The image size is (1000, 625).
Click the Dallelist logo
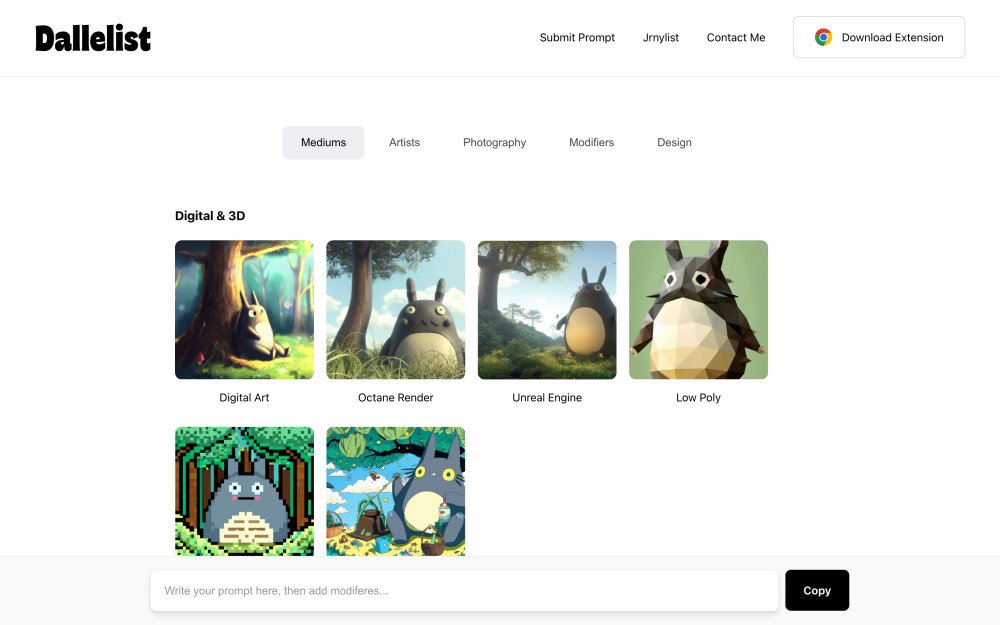click(93, 38)
